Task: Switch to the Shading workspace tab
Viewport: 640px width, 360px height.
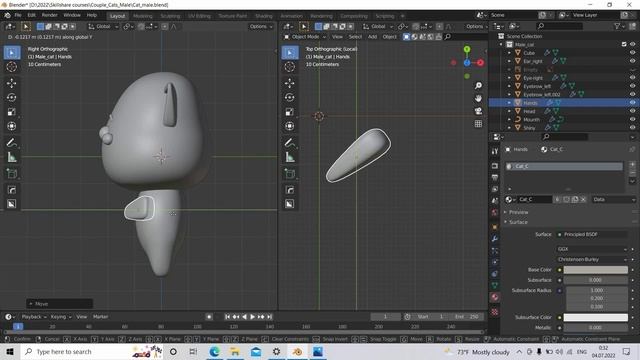Action: pos(264,16)
